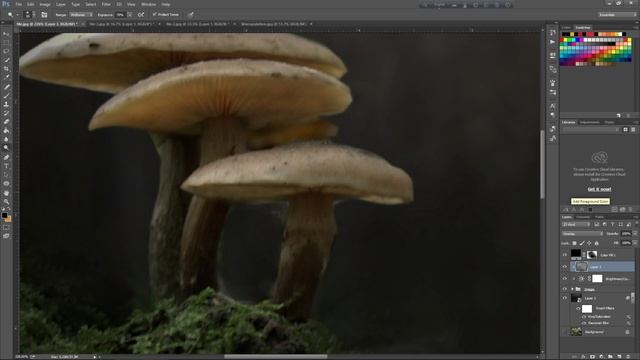
Task: Toggle visibility of Smart Filters
Action: pos(579,309)
